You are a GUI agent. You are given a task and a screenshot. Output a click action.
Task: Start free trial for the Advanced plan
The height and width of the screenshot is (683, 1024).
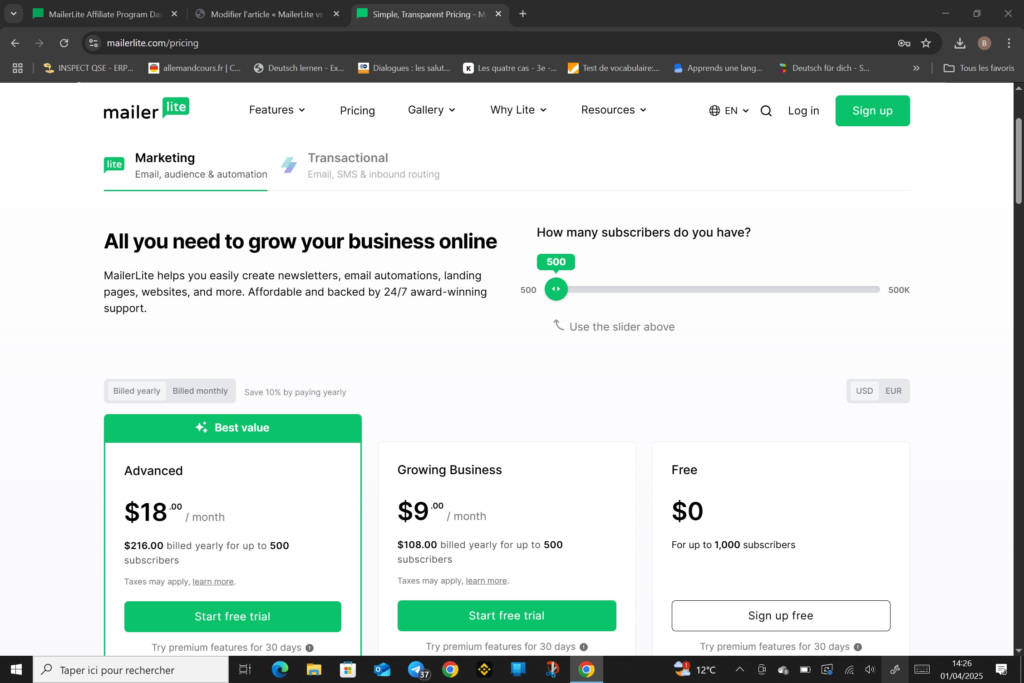coord(232,616)
